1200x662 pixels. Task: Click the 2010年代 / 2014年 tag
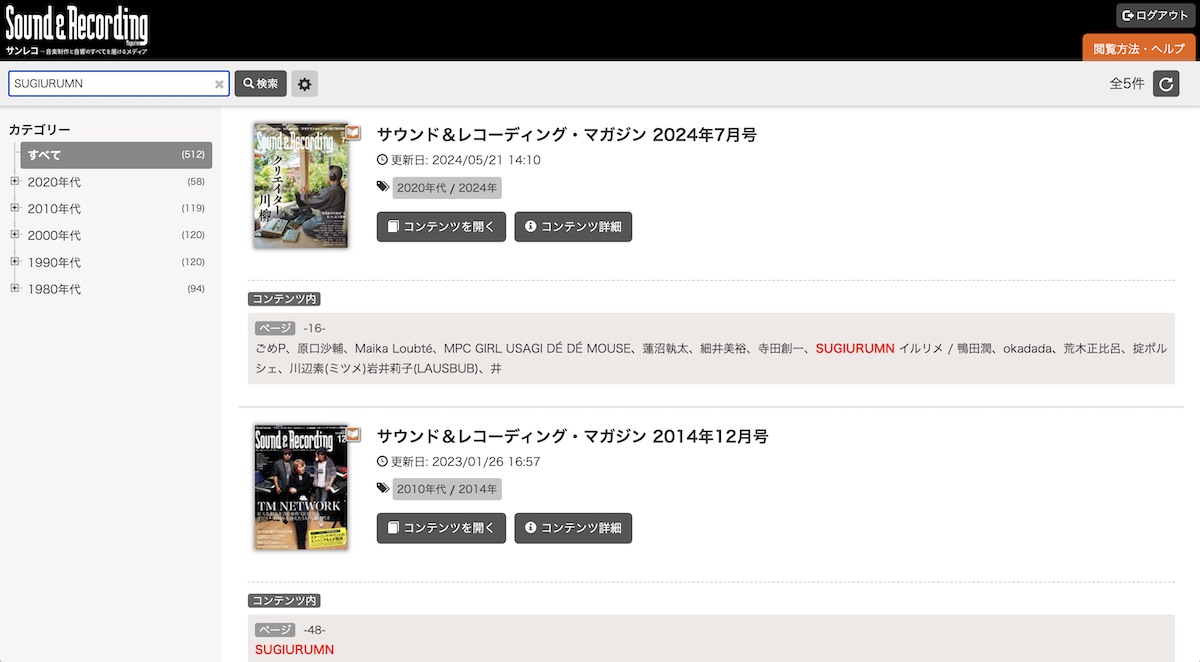(x=447, y=489)
